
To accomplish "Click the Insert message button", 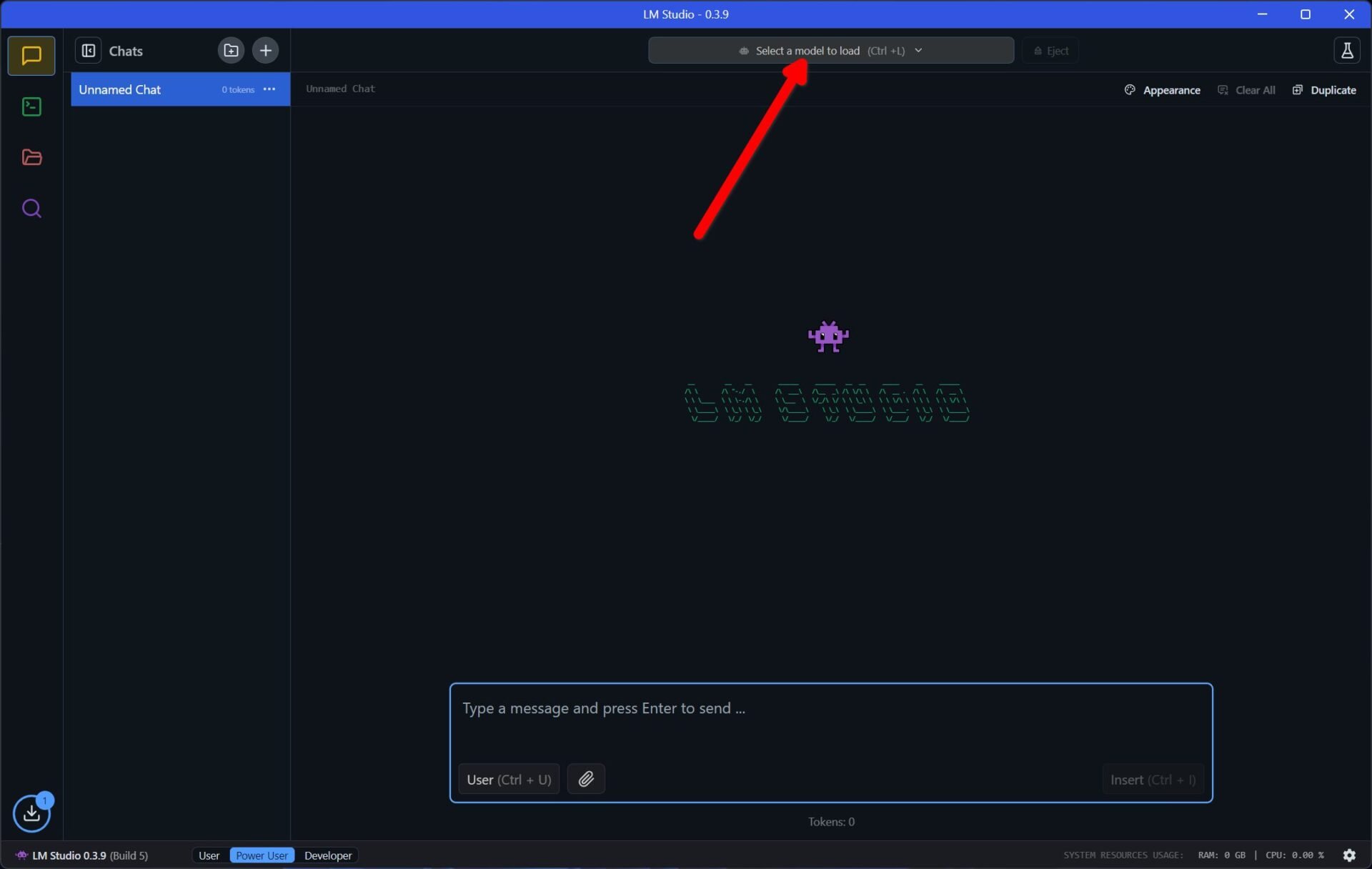I will pos(1153,780).
